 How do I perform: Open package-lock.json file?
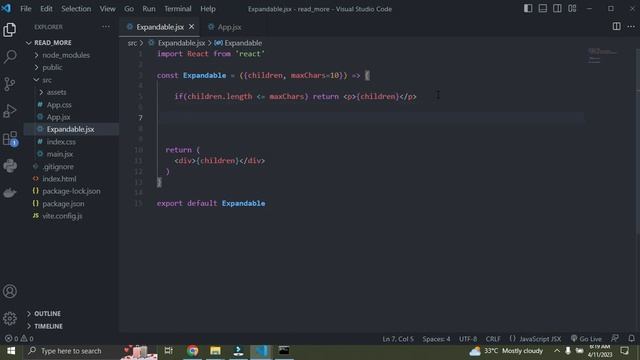tap(71, 191)
